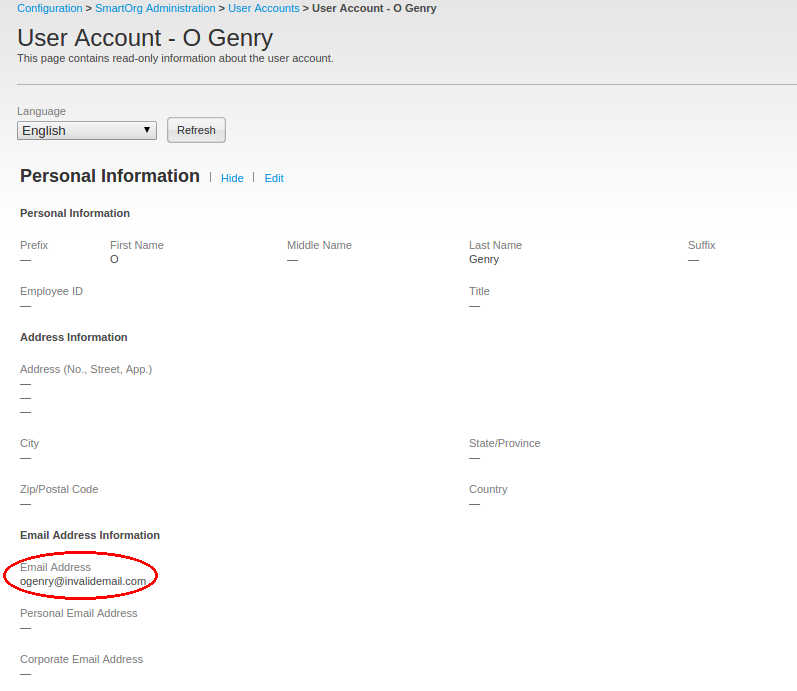
Task: Click the Country field label
Action: pyautogui.click(x=488, y=489)
